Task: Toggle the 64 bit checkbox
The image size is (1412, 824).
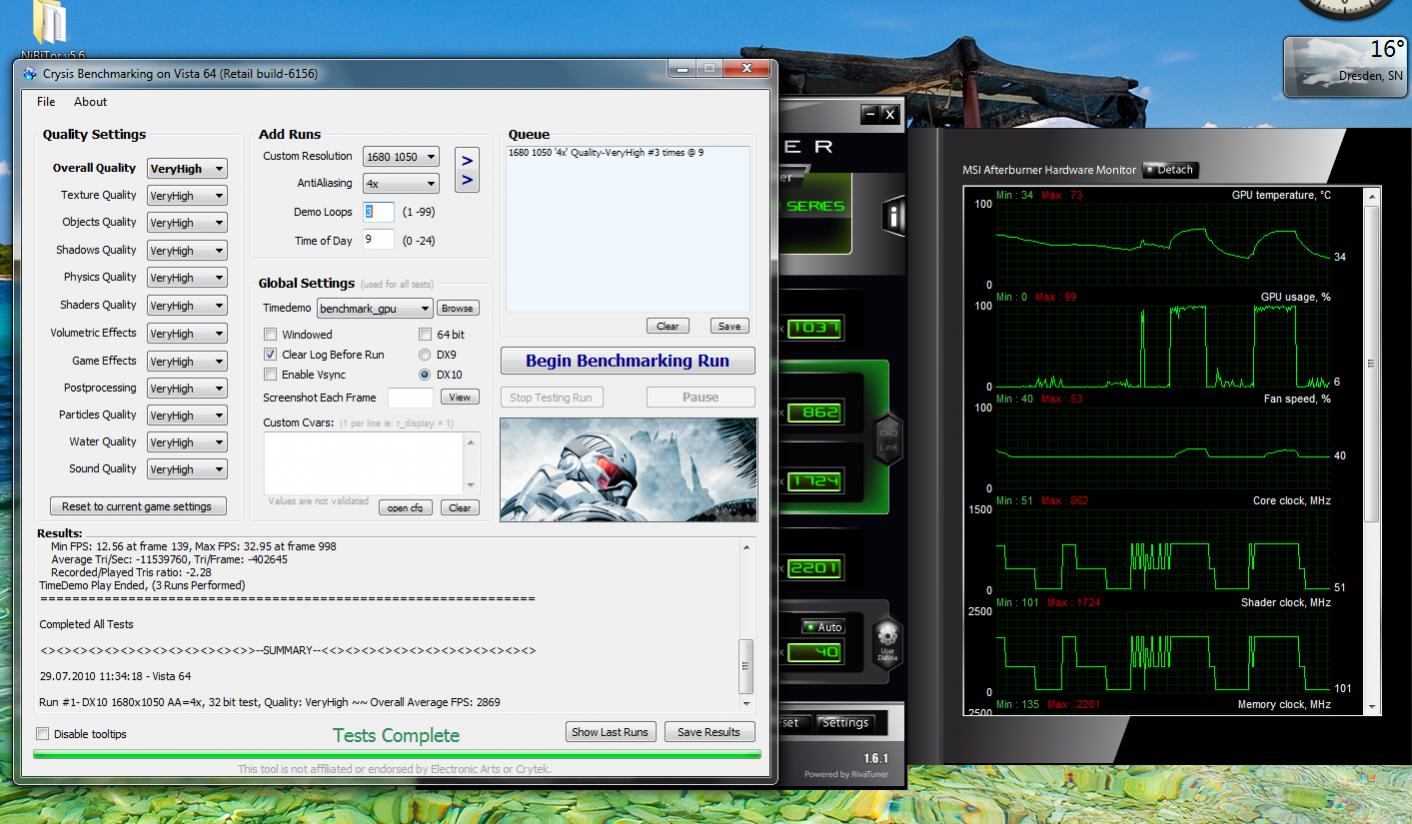Action: coord(425,335)
